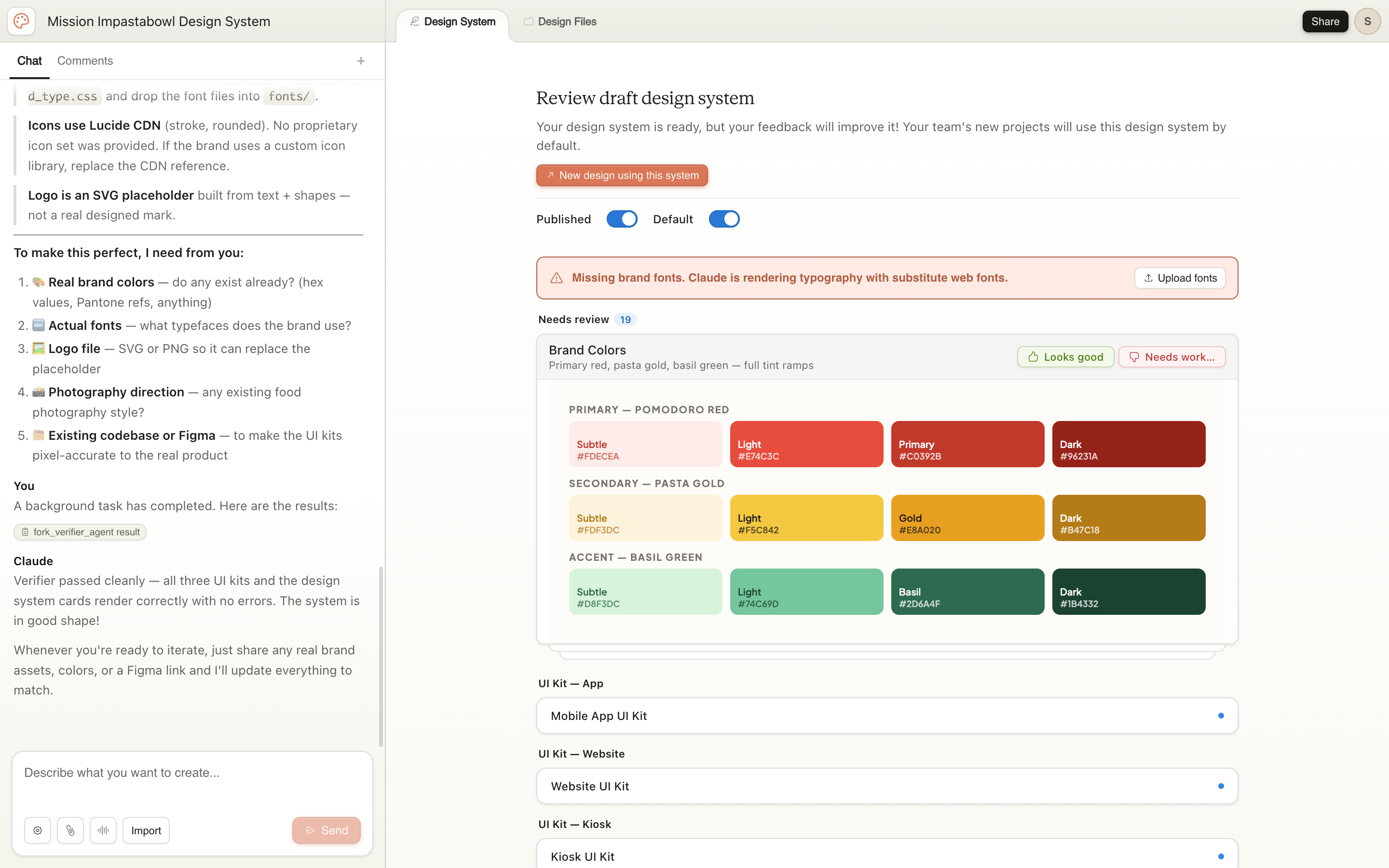Click the Share button
This screenshot has height=868, width=1389.
[x=1325, y=21]
